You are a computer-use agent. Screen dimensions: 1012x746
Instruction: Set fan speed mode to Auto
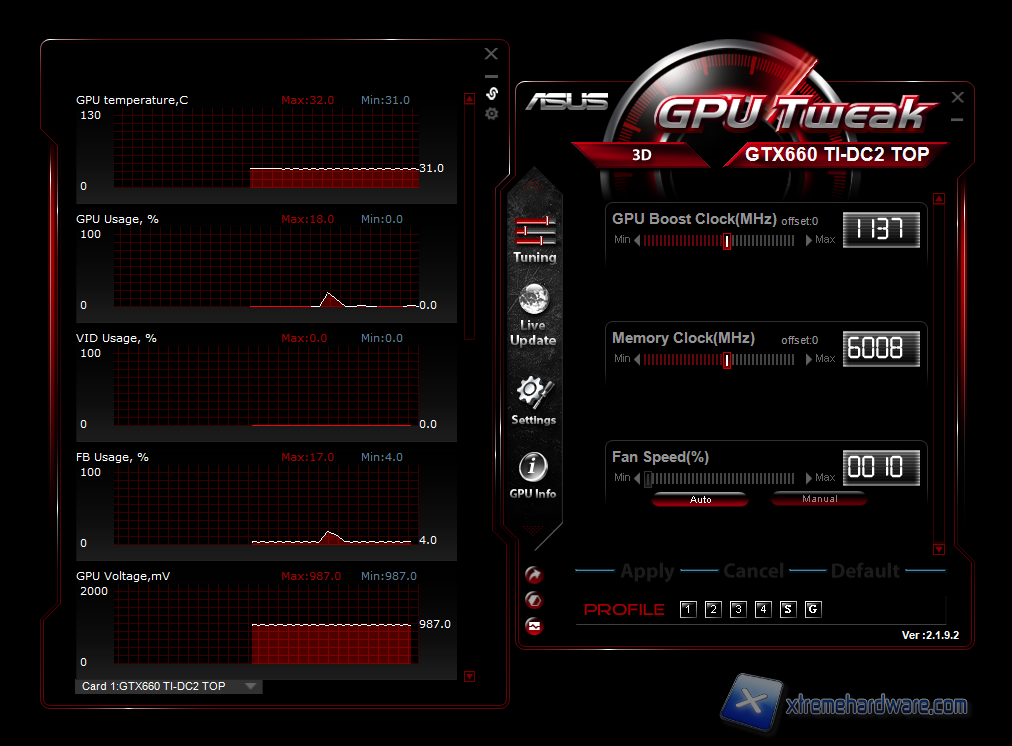[700, 499]
